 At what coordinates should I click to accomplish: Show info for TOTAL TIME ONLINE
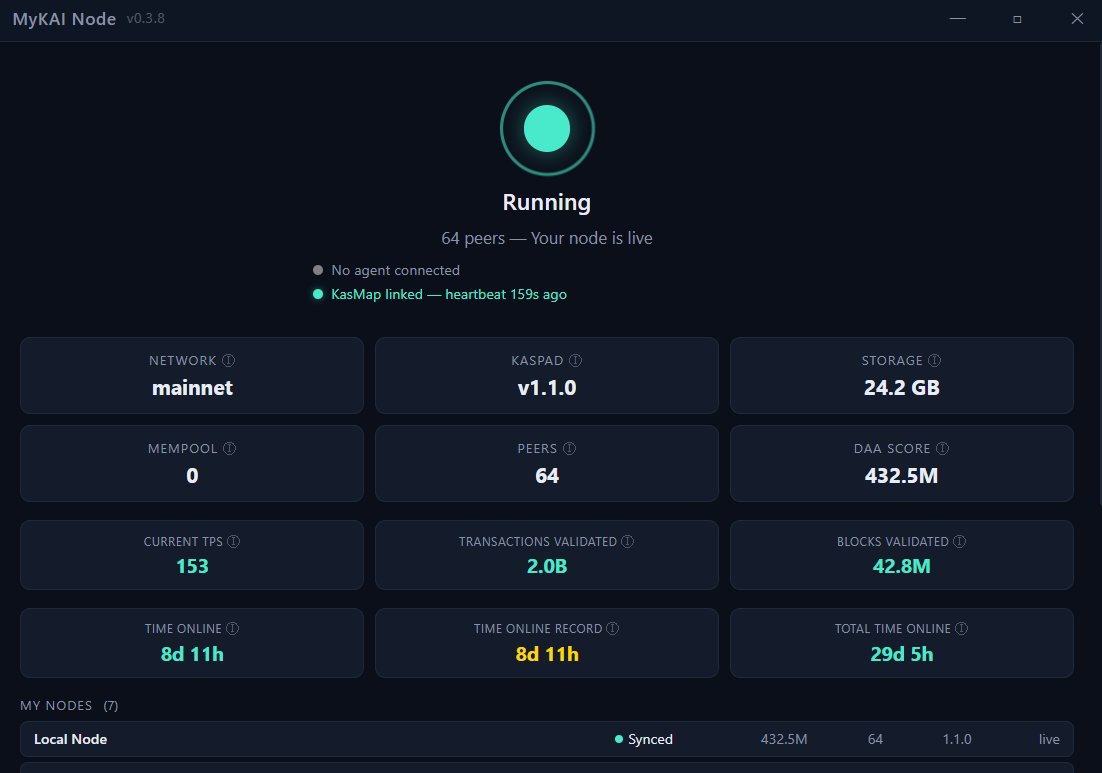(x=961, y=628)
